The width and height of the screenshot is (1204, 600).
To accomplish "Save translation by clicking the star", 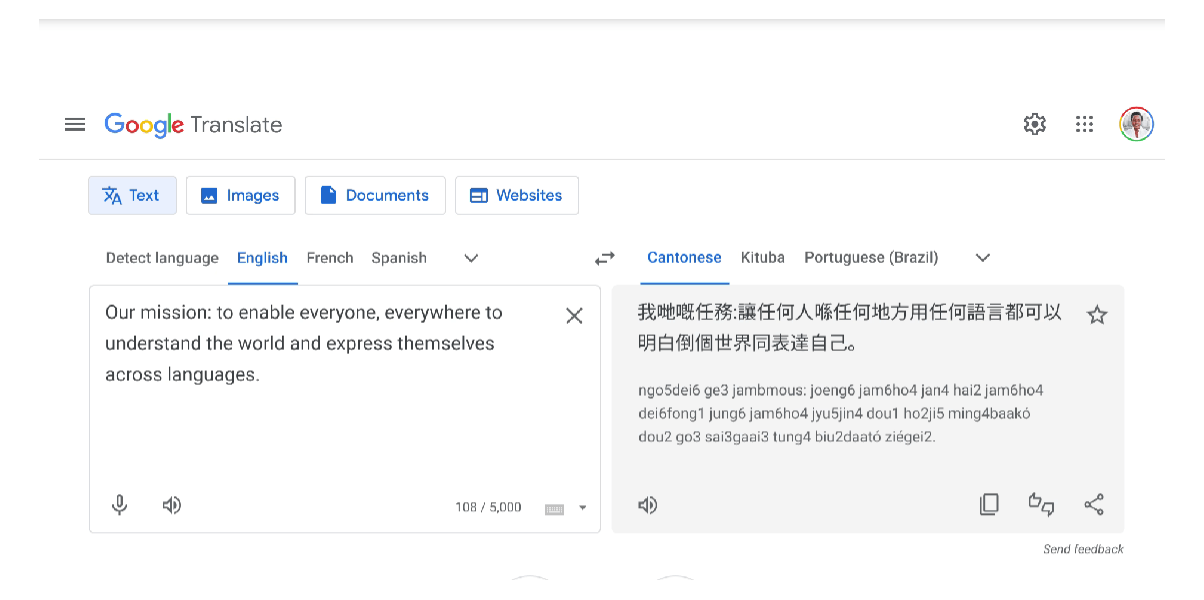I will click(1096, 313).
